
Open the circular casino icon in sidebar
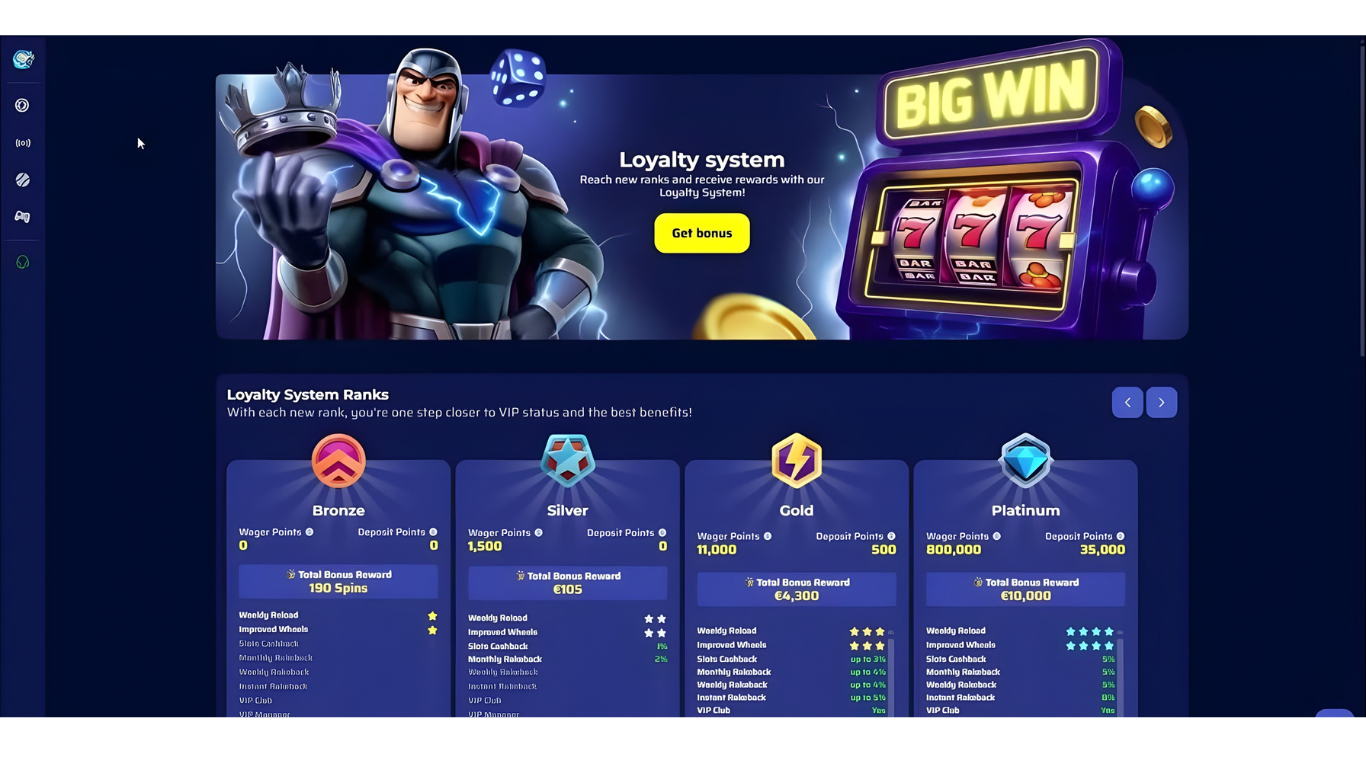pos(22,105)
